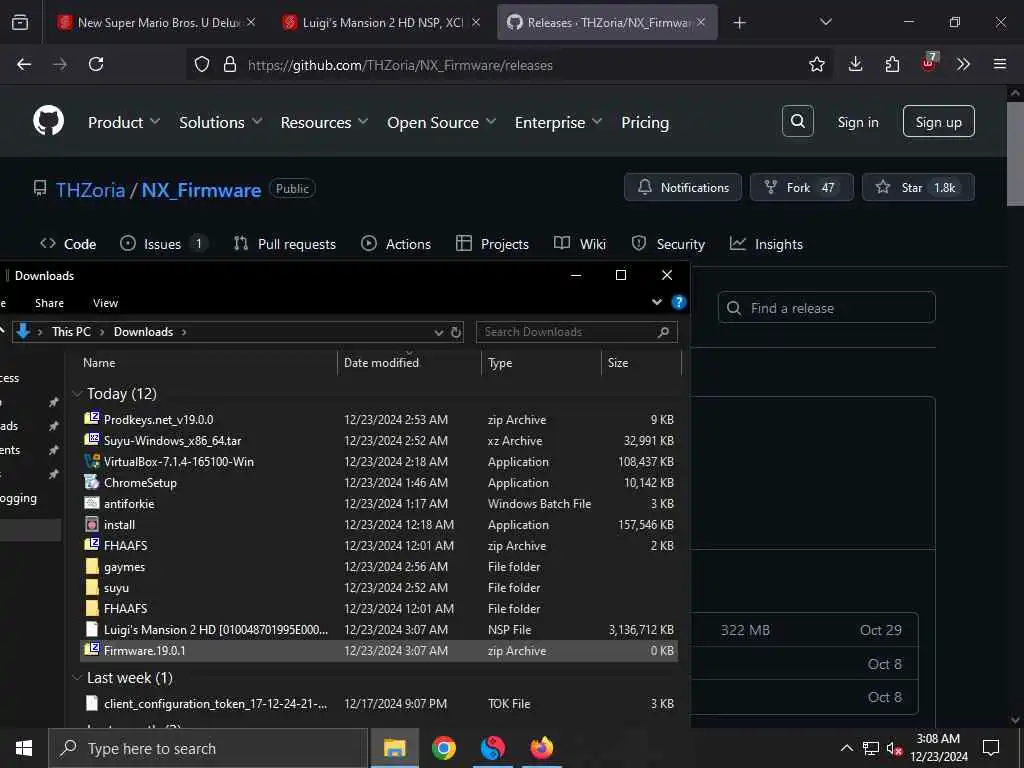1024x768 pixels.
Task: Click the GitHub search magnifier button
Action: pyautogui.click(x=797, y=121)
